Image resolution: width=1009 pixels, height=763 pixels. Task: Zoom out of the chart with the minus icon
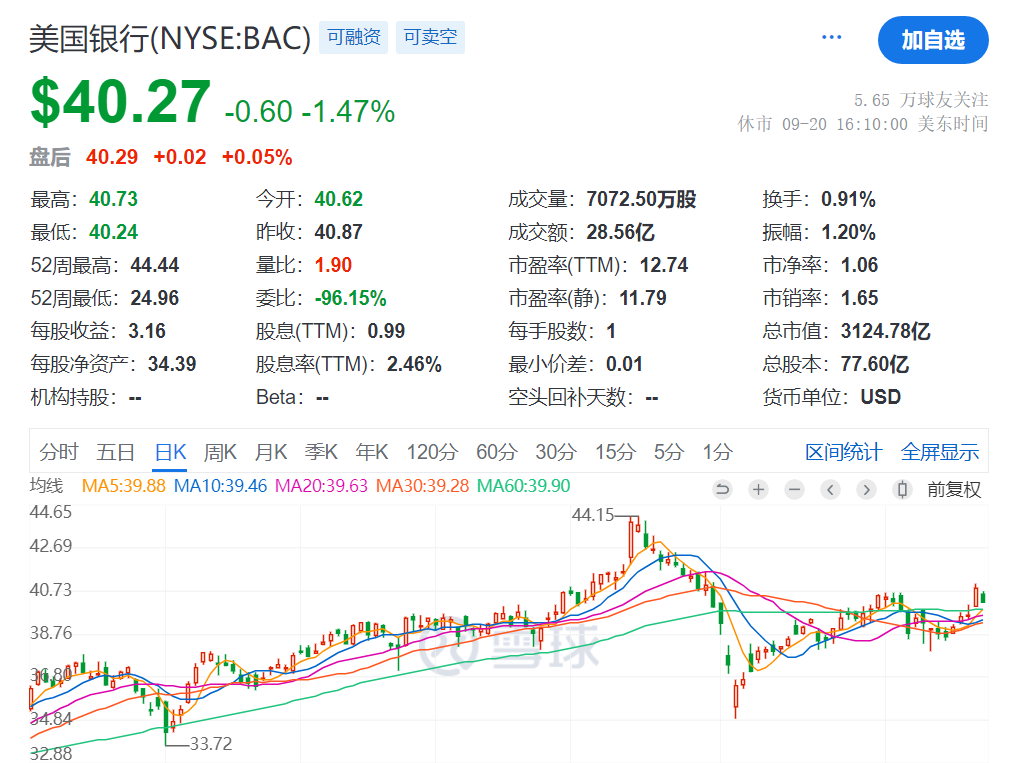(794, 489)
